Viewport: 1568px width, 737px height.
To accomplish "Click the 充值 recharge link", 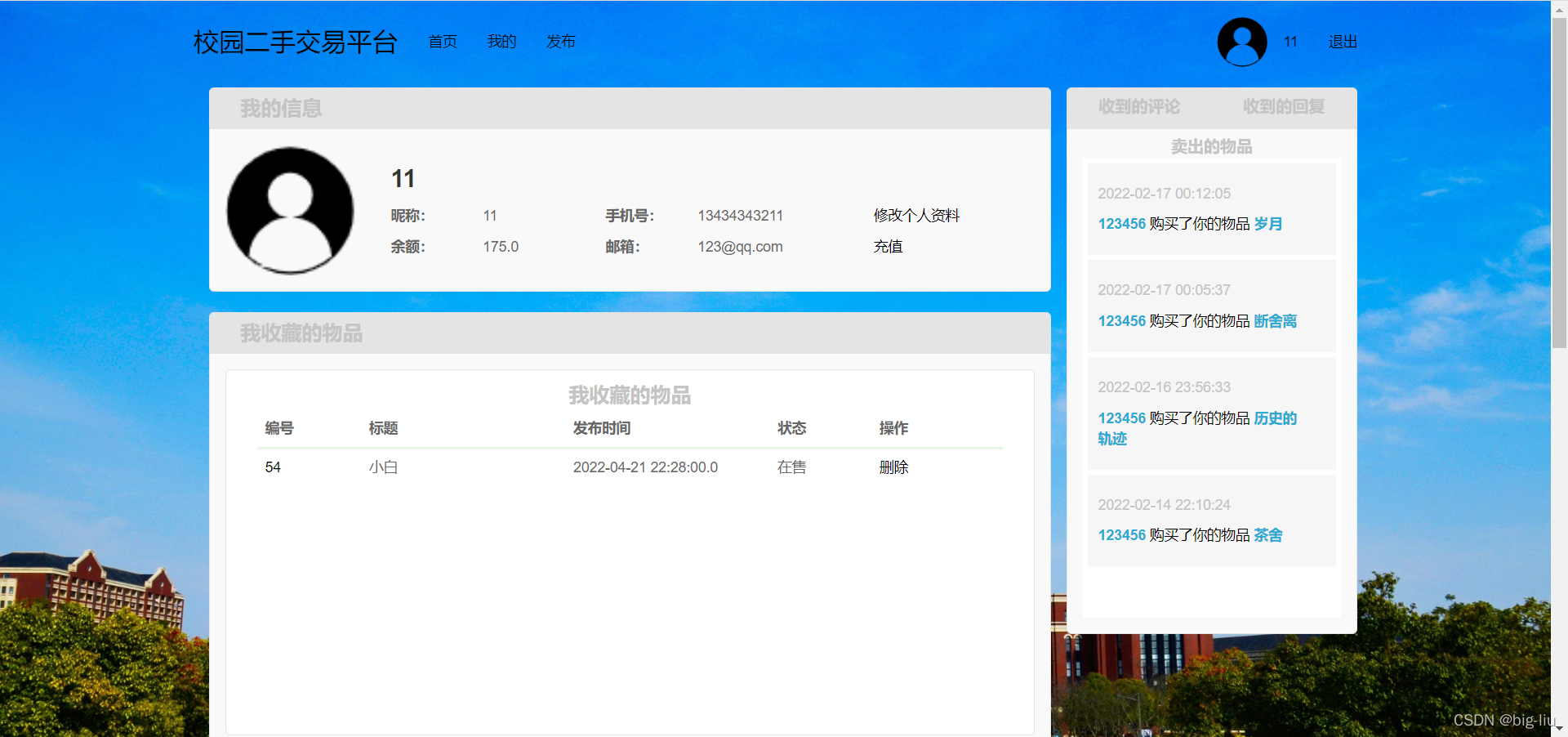I will pyautogui.click(x=888, y=247).
